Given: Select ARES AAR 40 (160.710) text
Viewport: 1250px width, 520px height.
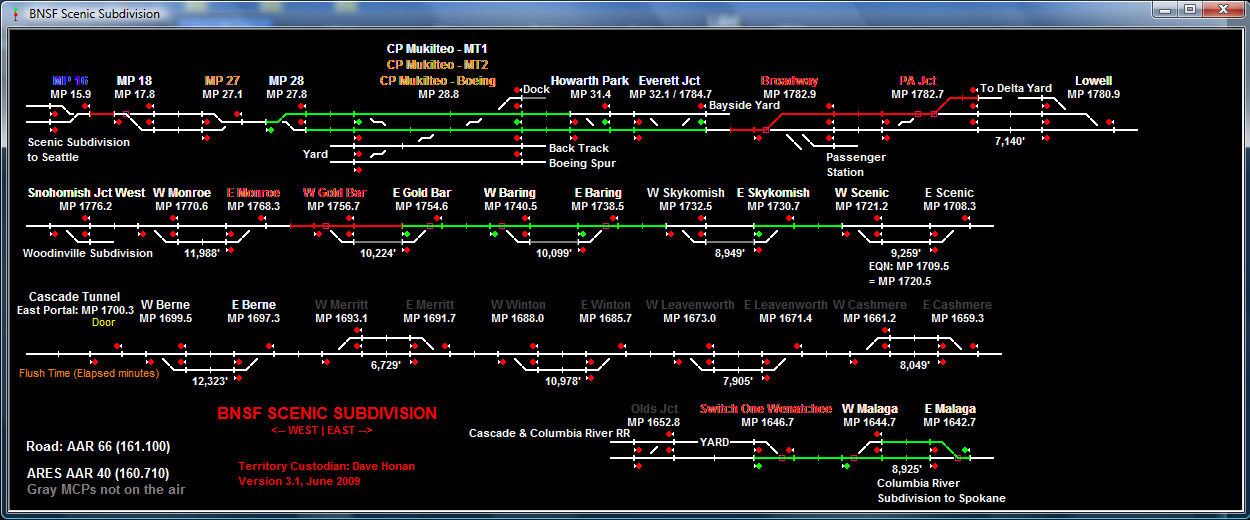Looking at the screenshot, I should (x=99, y=472).
